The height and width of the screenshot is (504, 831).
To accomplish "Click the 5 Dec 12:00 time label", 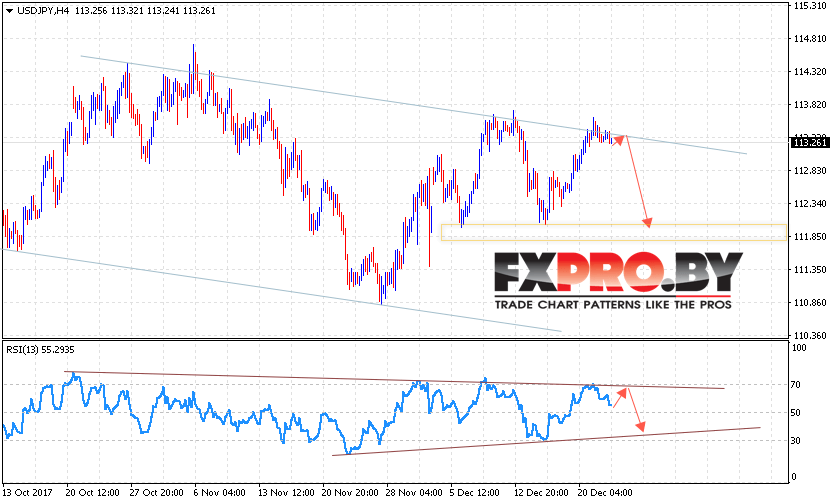I will (x=475, y=492).
